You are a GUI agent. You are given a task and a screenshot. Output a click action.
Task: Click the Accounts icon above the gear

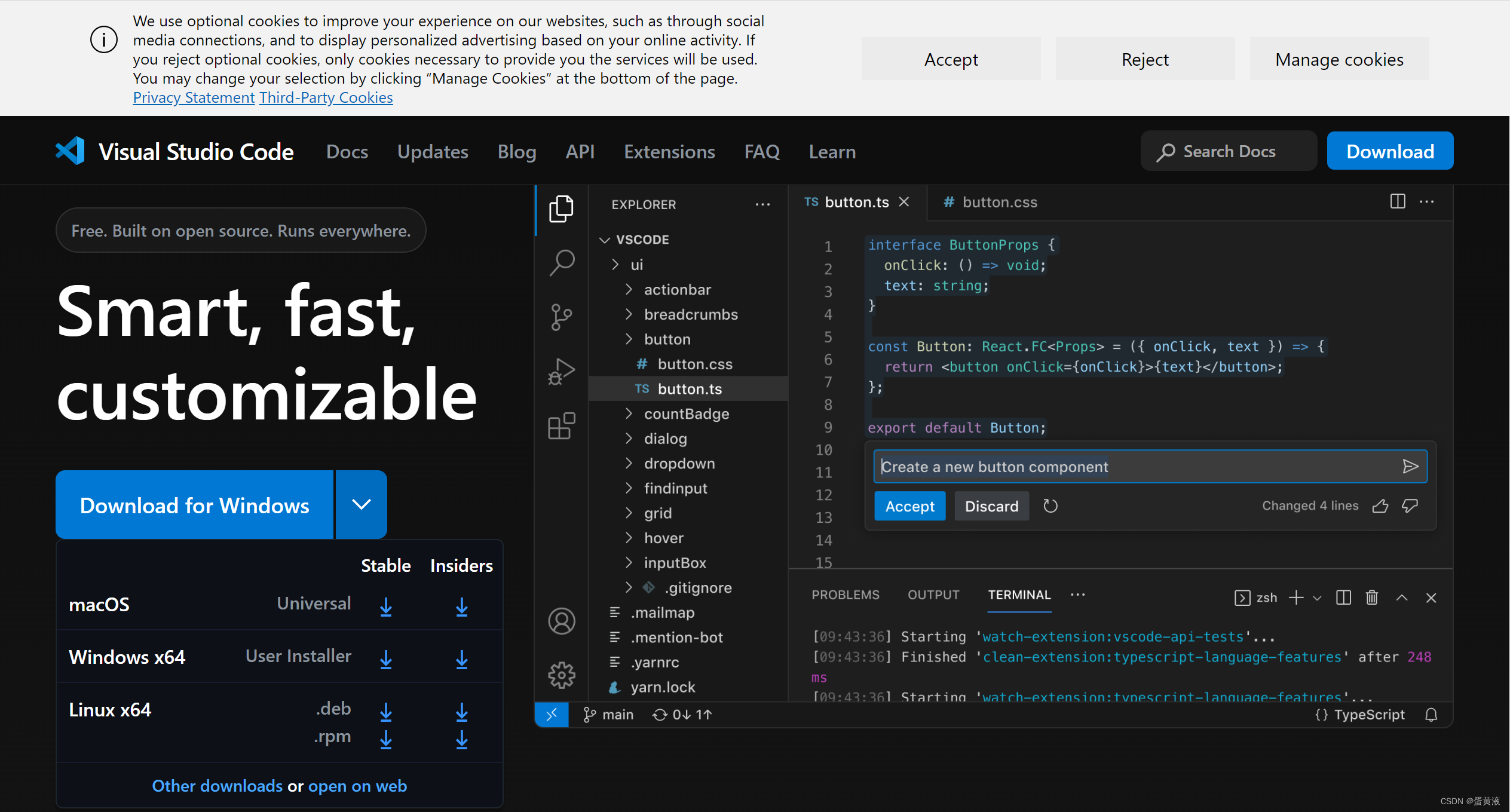point(562,621)
